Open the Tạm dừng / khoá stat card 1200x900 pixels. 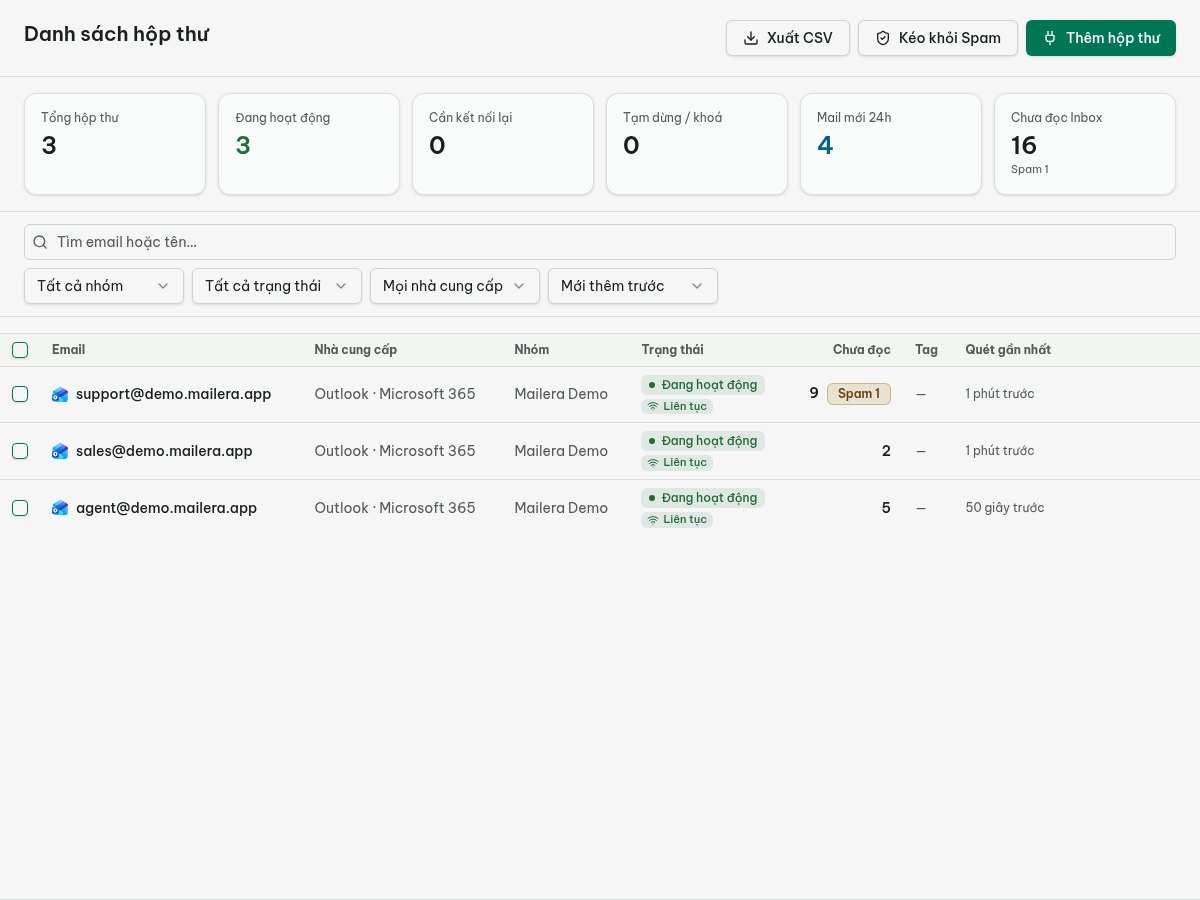click(x=697, y=144)
